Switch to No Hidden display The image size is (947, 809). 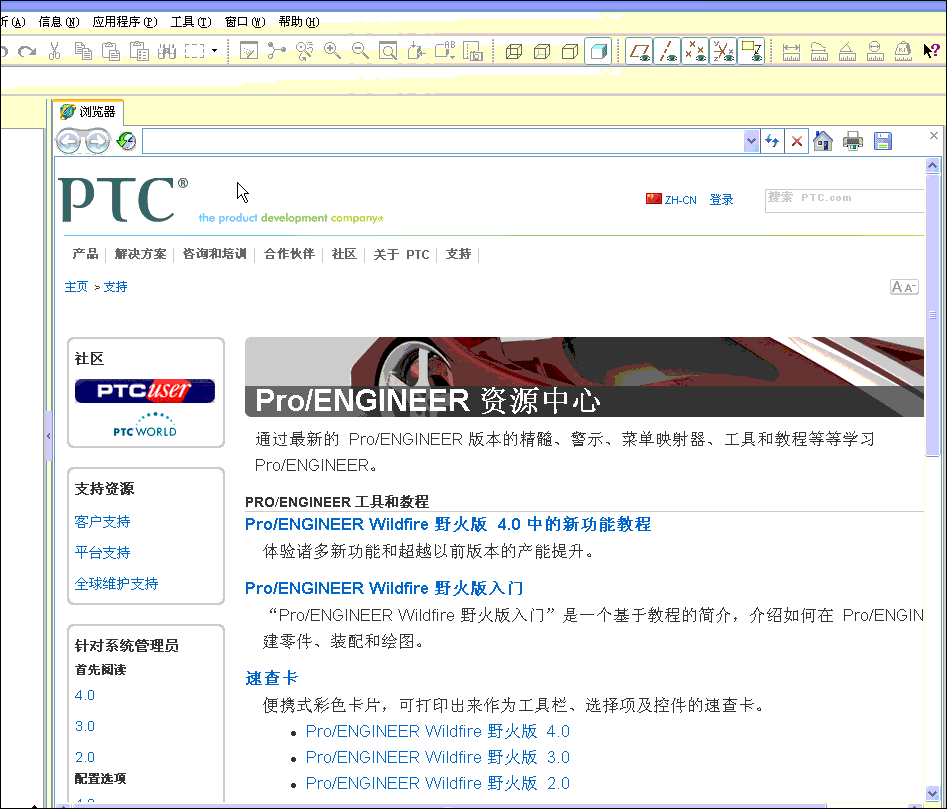(570, 51)
